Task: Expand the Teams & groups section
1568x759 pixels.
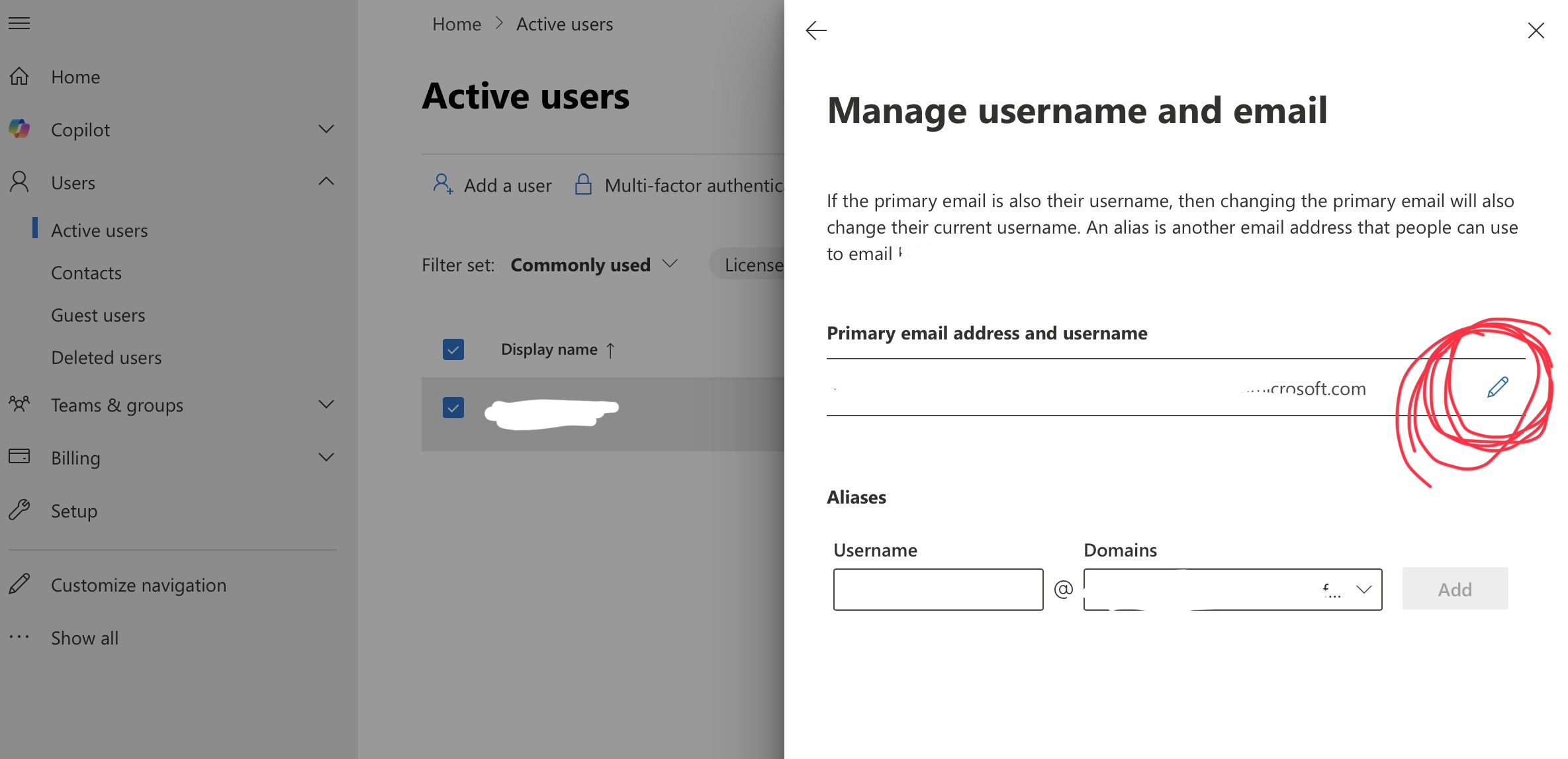Action: click(326, 404)
